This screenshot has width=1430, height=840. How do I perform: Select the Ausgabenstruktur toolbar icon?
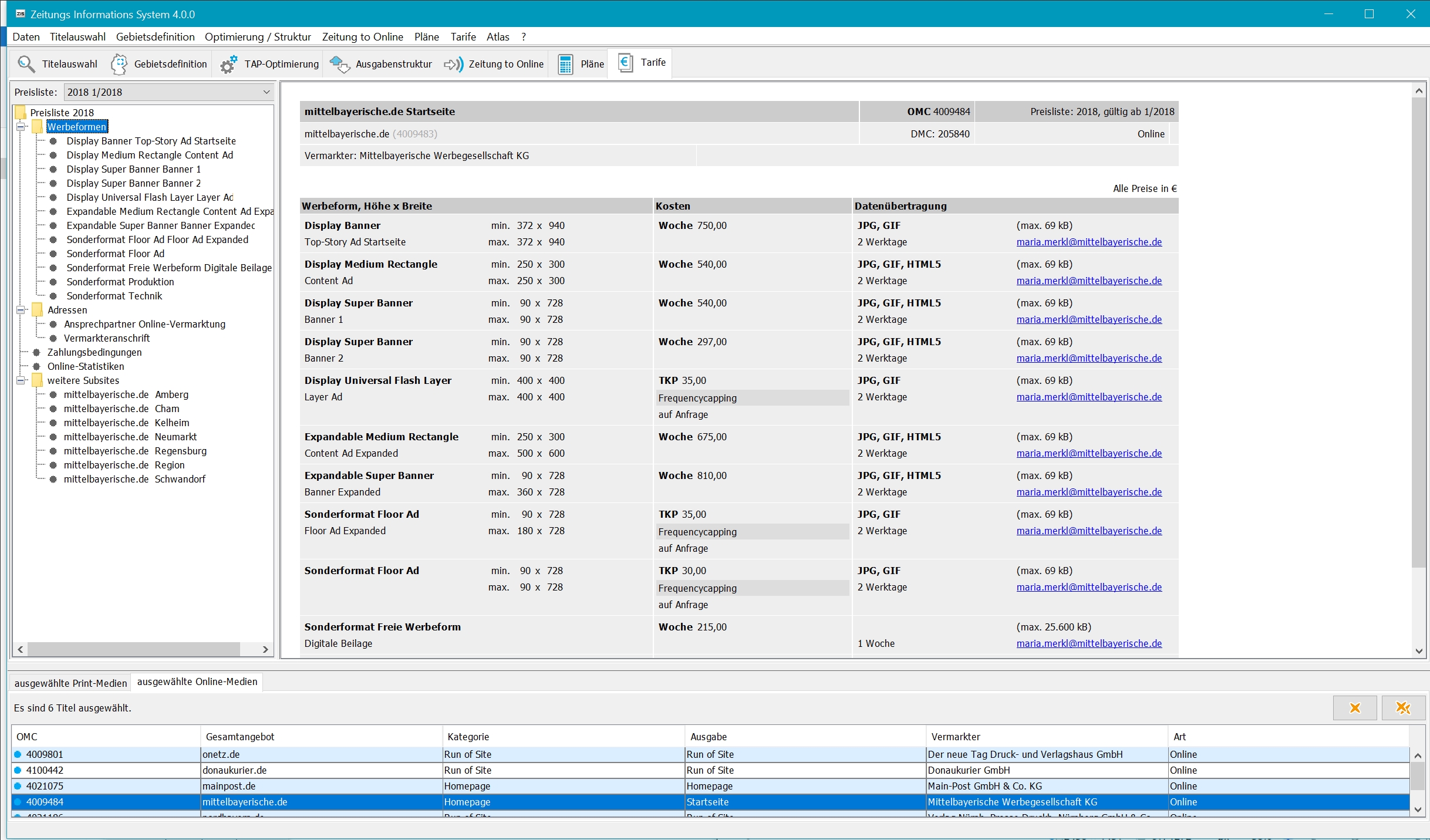(339, 64)
